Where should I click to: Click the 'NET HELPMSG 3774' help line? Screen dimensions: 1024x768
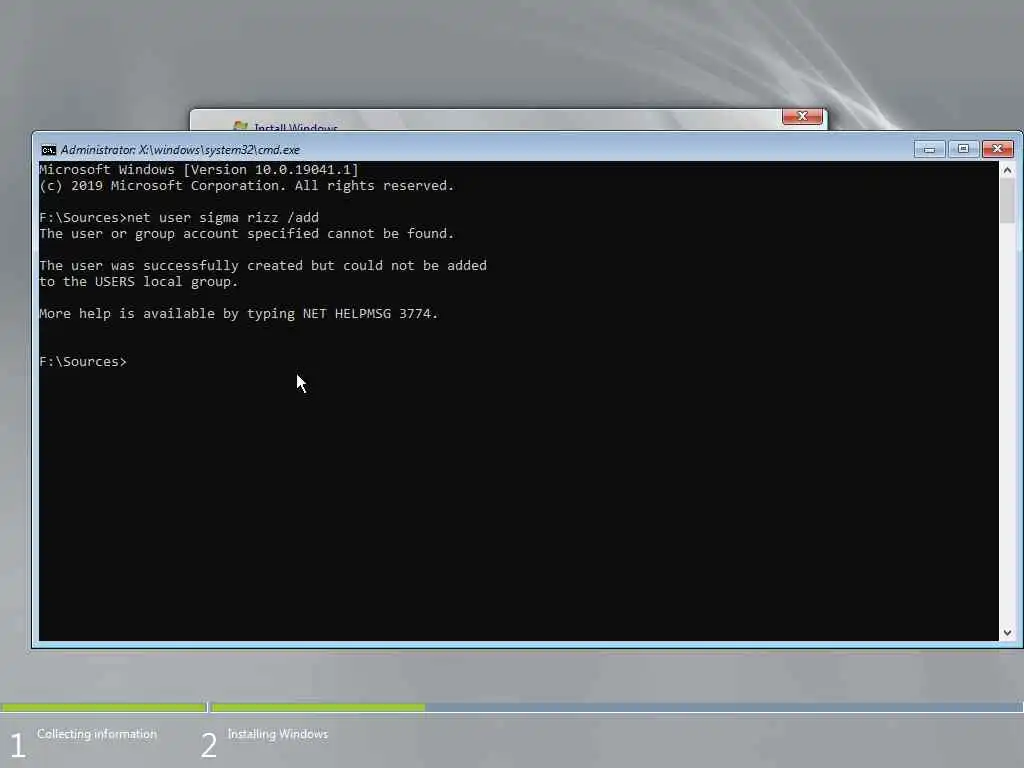[x=239, y=314]
